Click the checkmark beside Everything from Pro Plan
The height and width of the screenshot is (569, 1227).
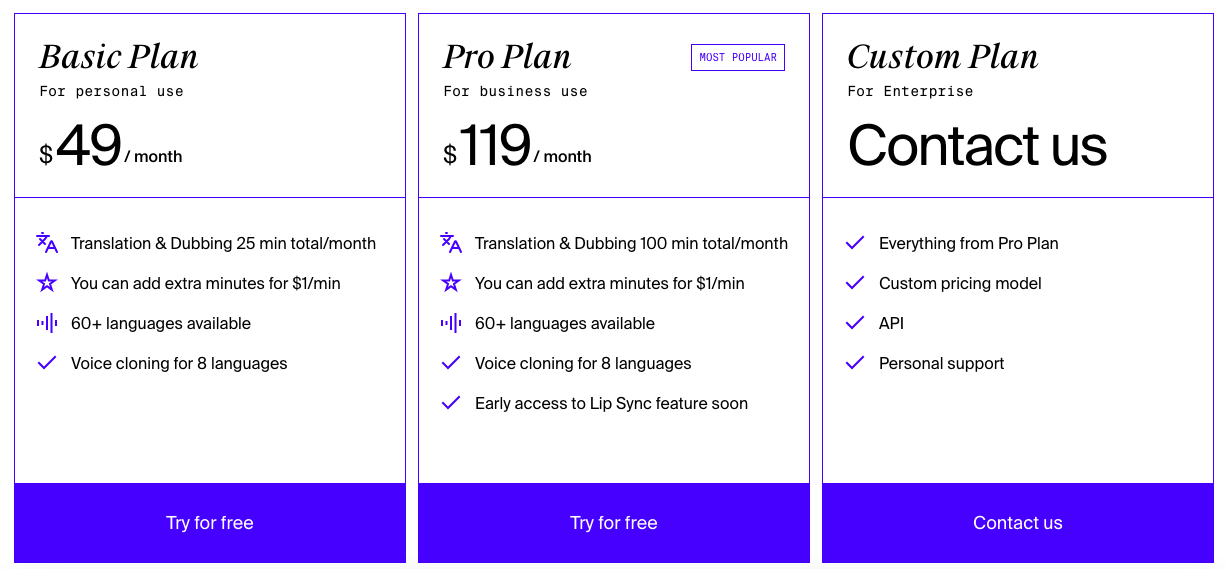click(x=855, y=243)
